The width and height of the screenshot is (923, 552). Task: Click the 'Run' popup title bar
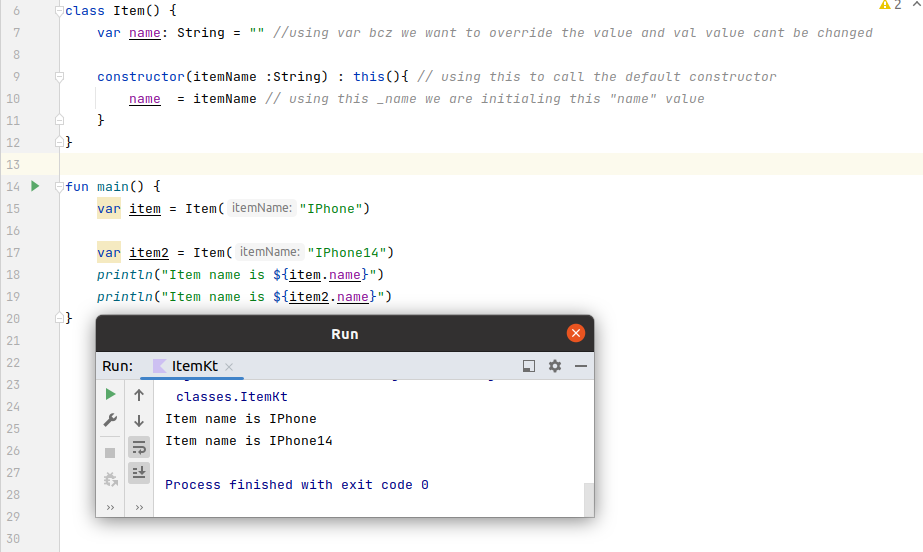344,334
